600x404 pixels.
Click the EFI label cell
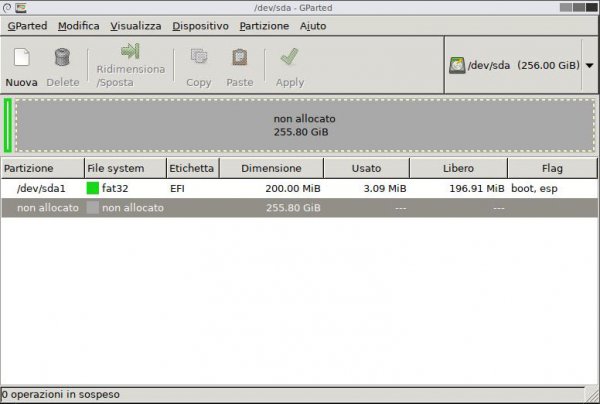(177, 188)
